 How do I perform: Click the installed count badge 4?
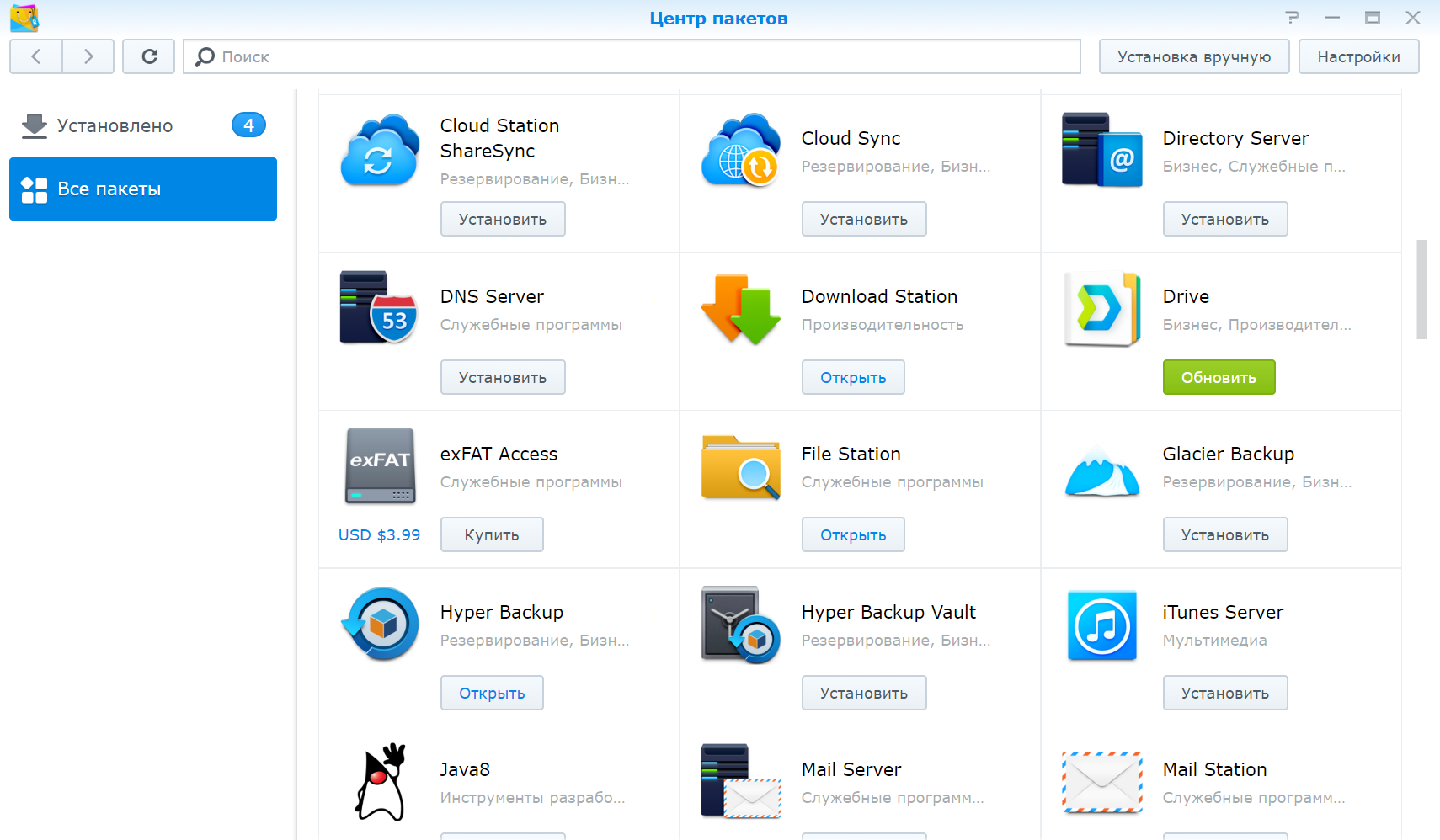(248, 125)
